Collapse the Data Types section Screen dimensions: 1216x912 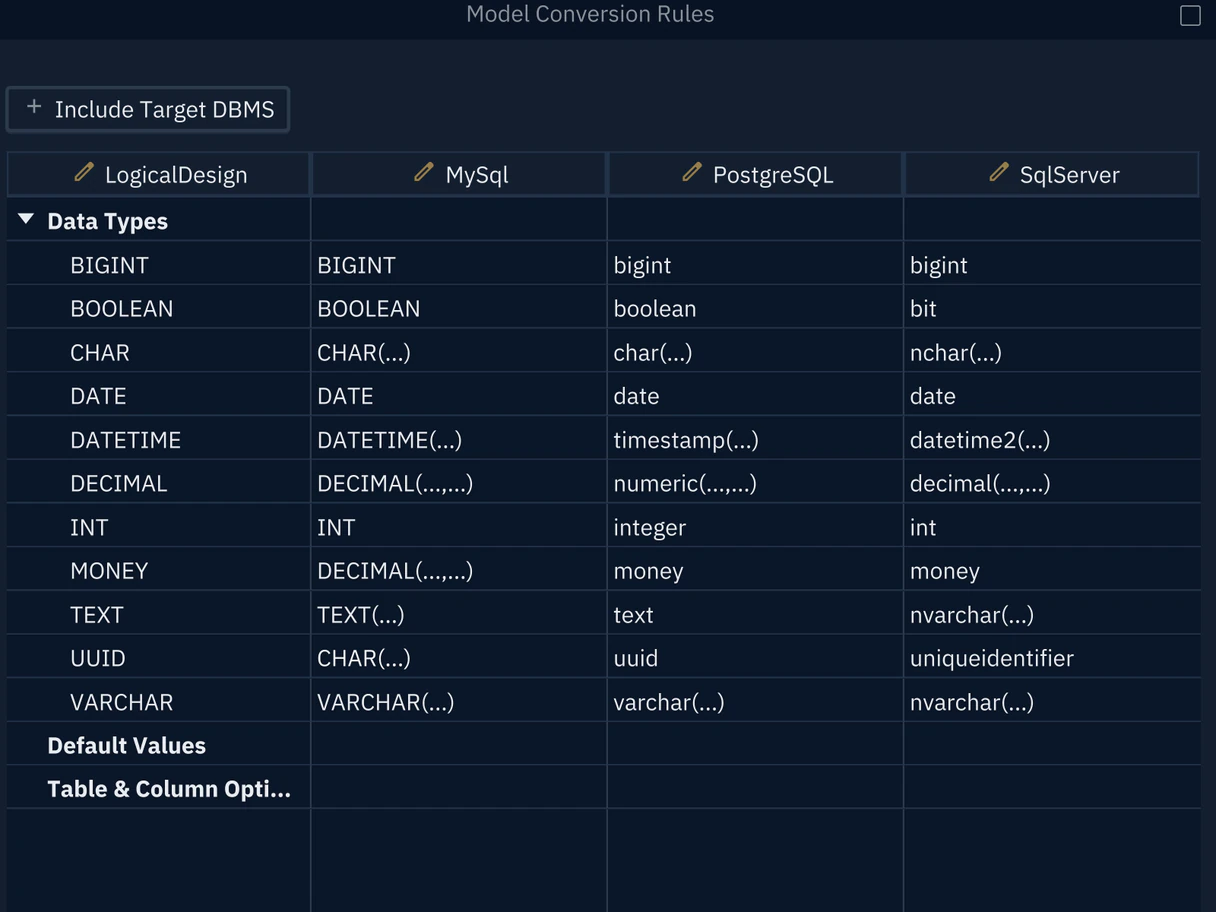click(x=26, y=219)
